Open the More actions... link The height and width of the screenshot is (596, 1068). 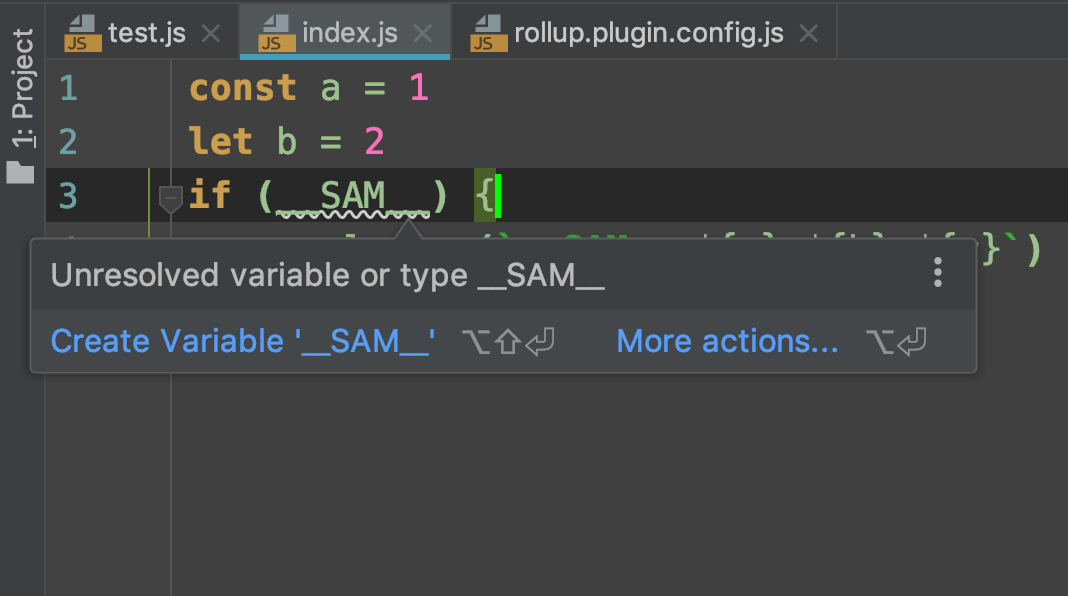click(727, 342)
